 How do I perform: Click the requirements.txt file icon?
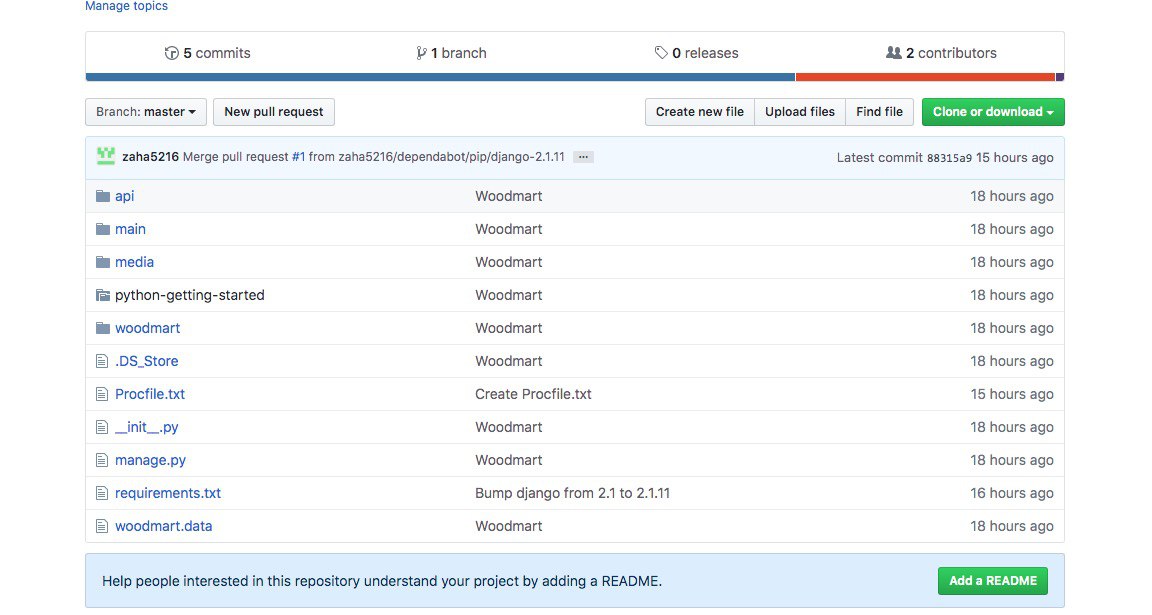click(102, 494)
